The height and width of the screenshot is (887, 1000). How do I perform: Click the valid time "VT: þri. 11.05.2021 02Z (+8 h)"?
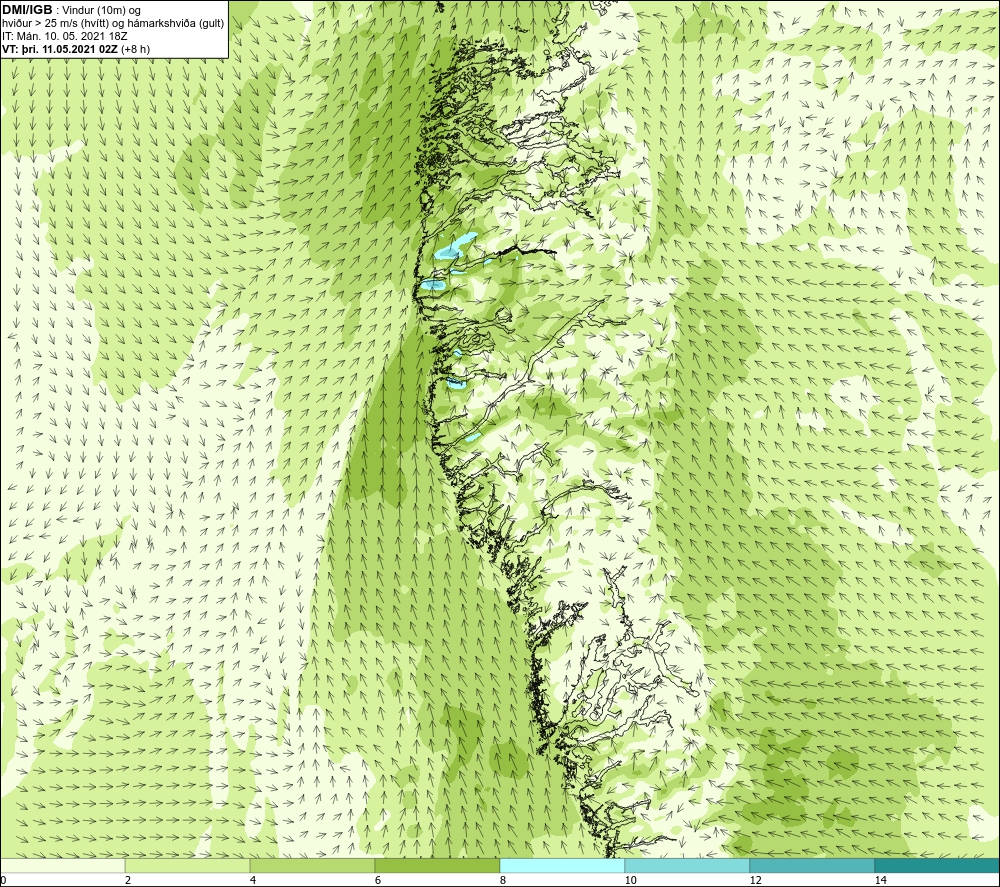[76, 49]
